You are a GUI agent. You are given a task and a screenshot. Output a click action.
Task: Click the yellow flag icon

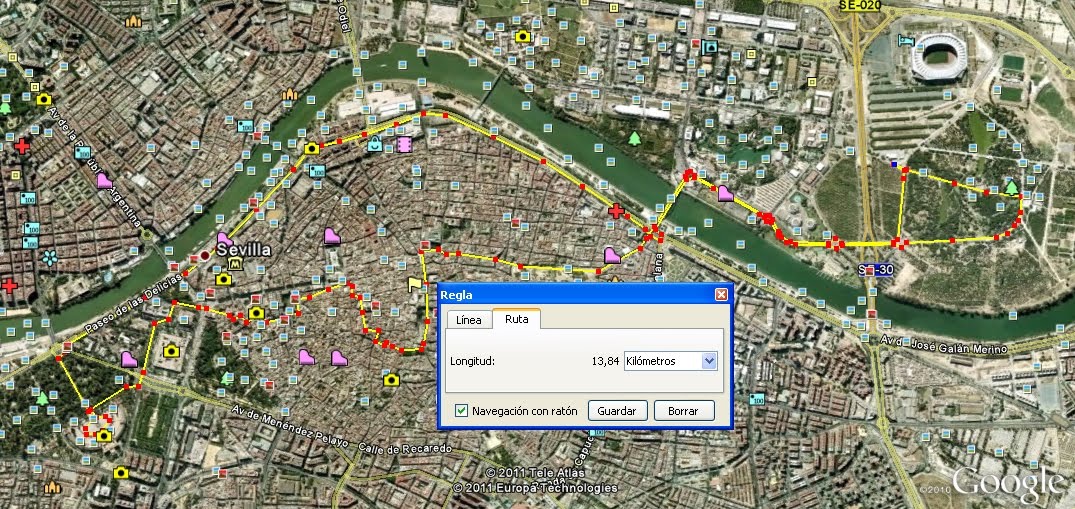414,283
